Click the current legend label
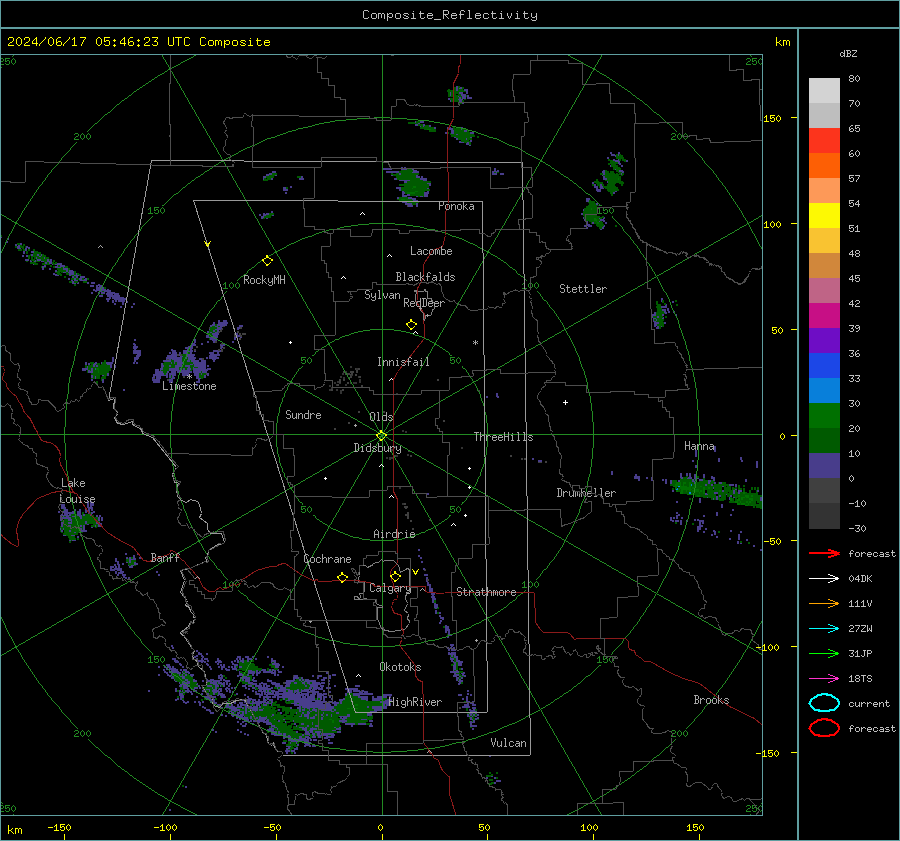 click(869, 703)
